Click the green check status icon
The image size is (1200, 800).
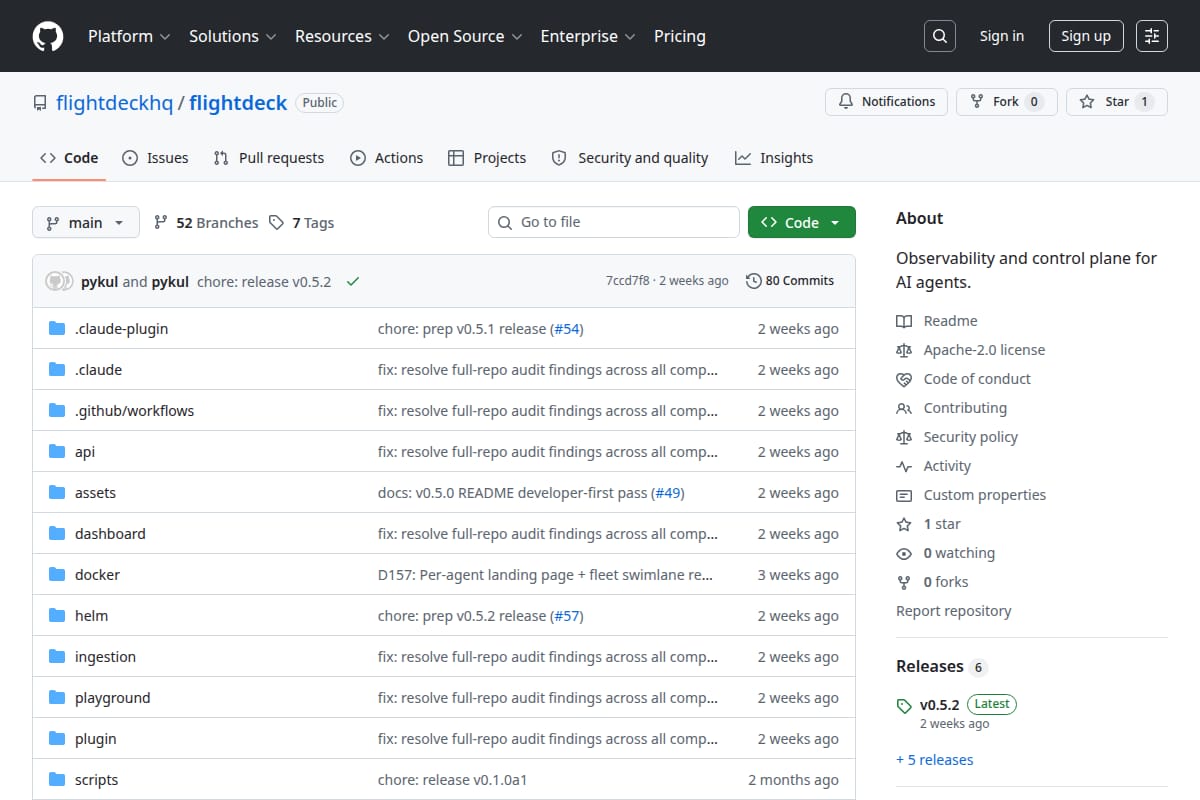(352, 282)
